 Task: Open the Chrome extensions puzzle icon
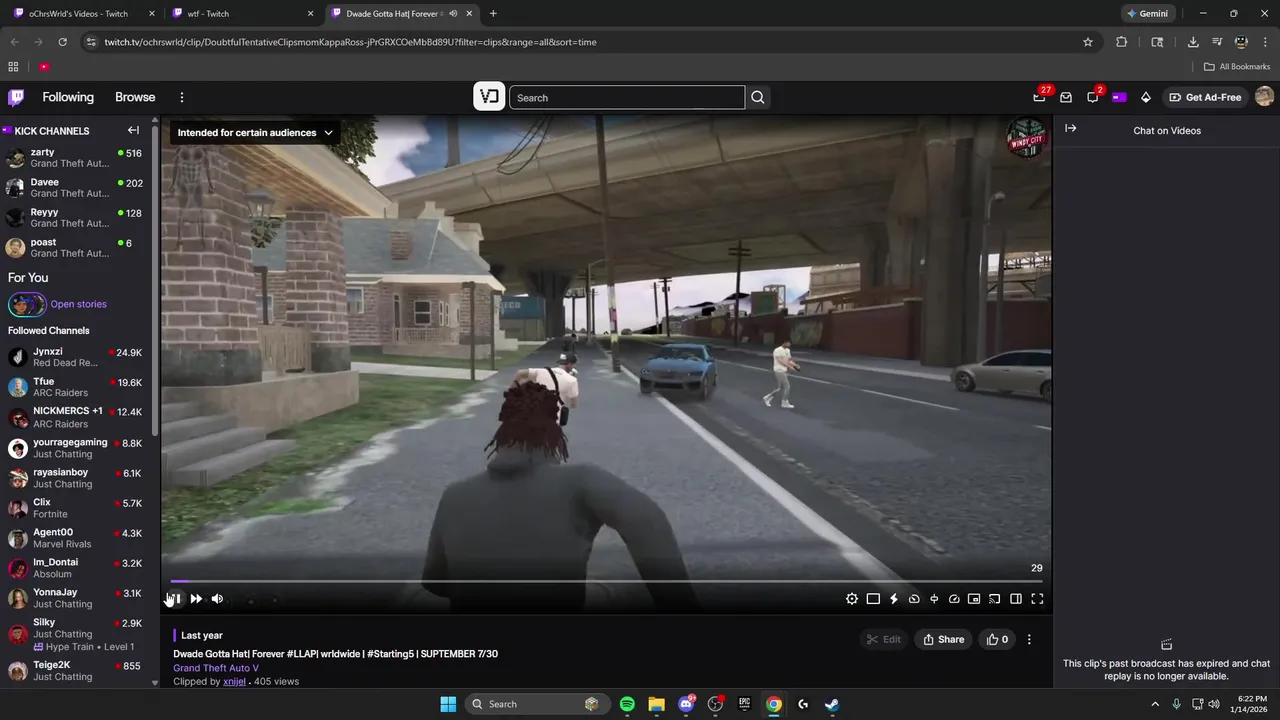[x=1121, y=42]
